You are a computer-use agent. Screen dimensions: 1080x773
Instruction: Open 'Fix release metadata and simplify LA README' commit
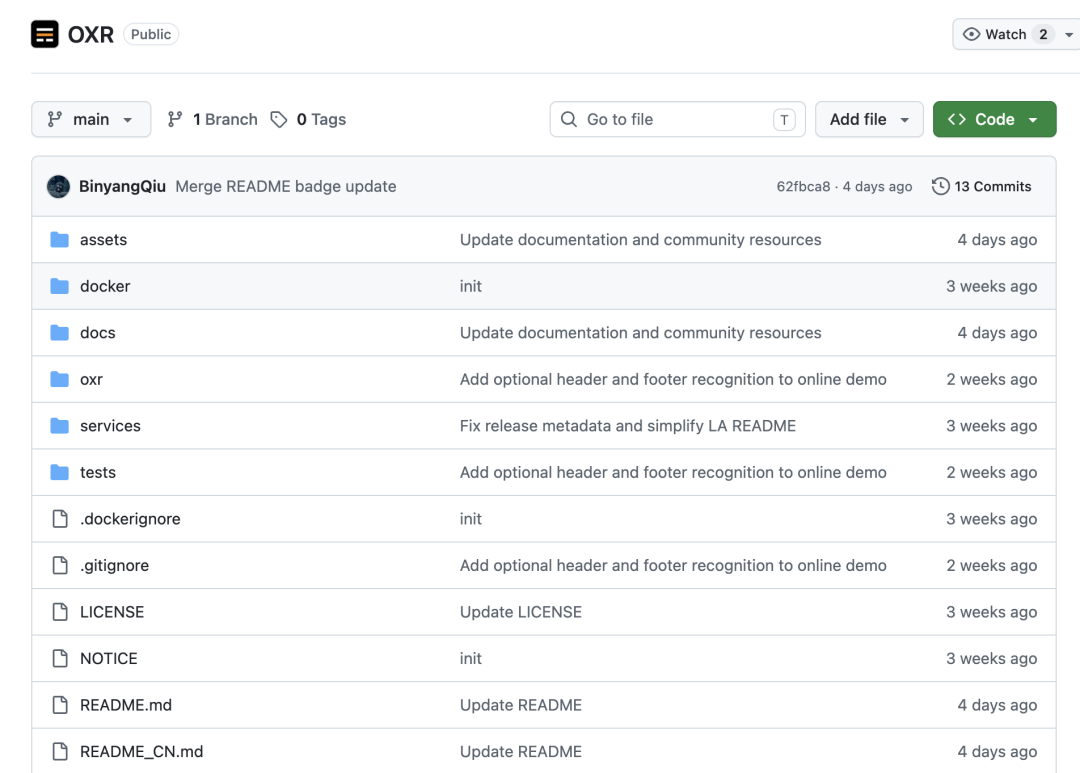627,426
